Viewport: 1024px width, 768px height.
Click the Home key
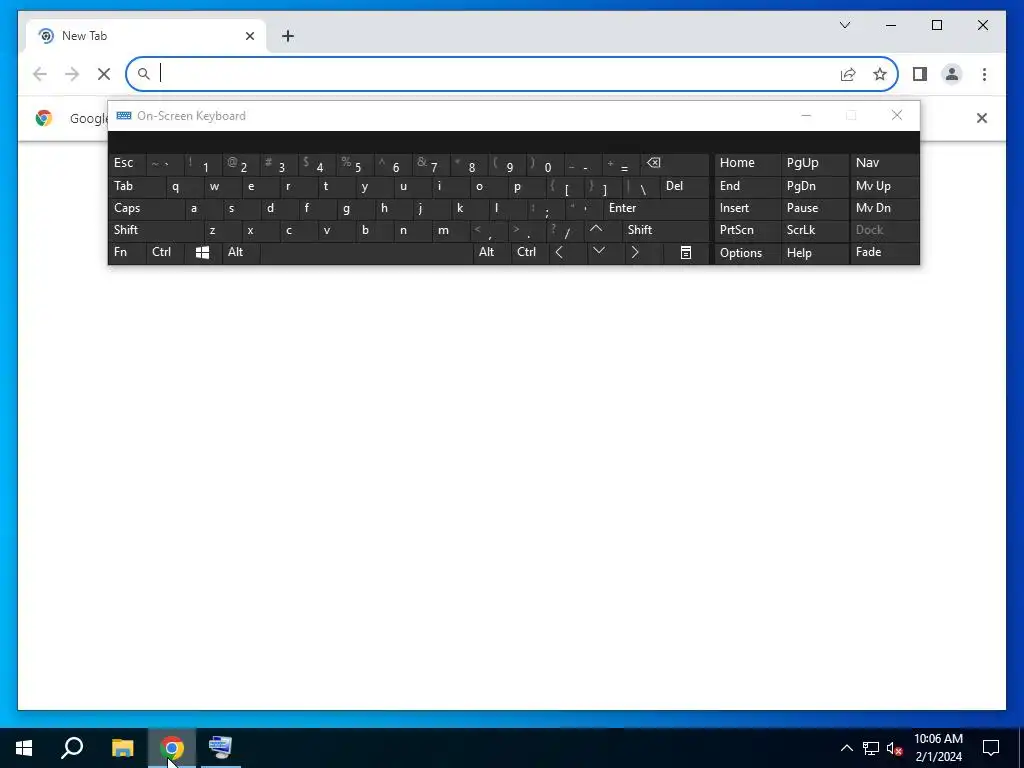[747, 164]
